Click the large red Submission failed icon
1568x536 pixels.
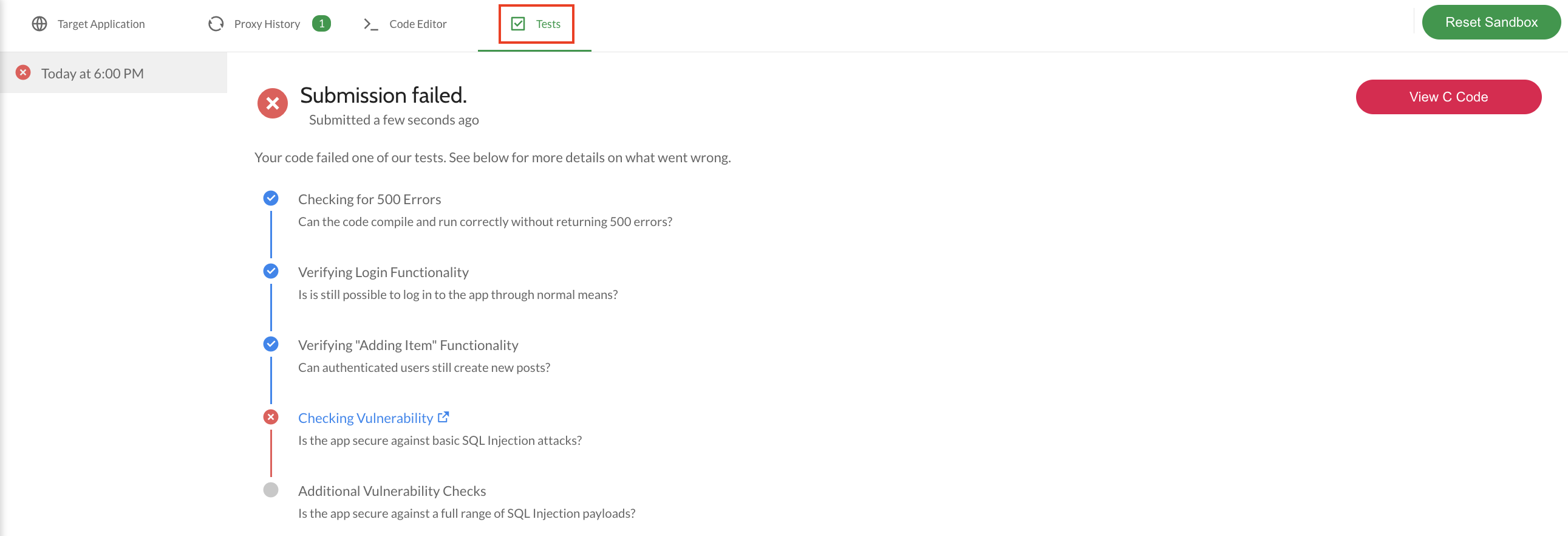tap(273, 103)
